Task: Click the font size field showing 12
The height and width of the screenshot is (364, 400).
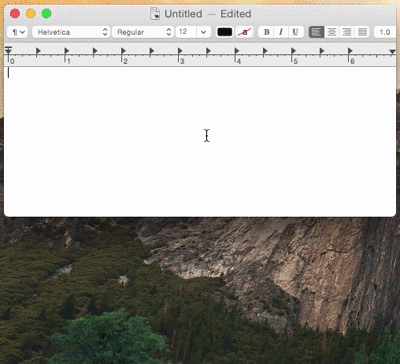Action: (x=186, y=32)
